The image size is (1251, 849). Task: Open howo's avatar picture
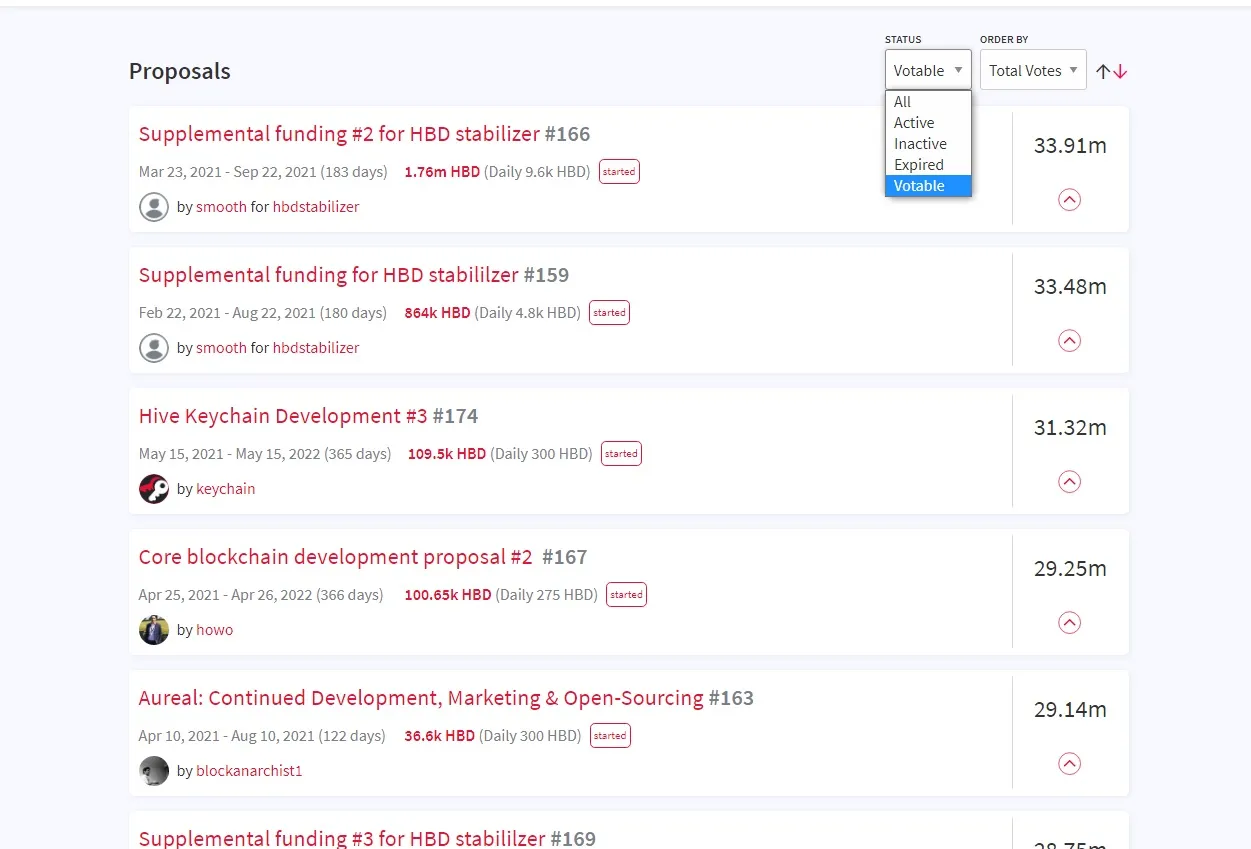point(154,630)
